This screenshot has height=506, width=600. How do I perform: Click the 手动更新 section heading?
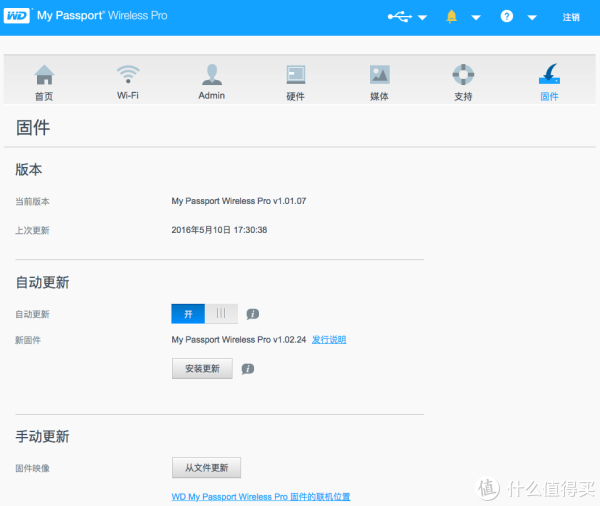pos(42,436)
